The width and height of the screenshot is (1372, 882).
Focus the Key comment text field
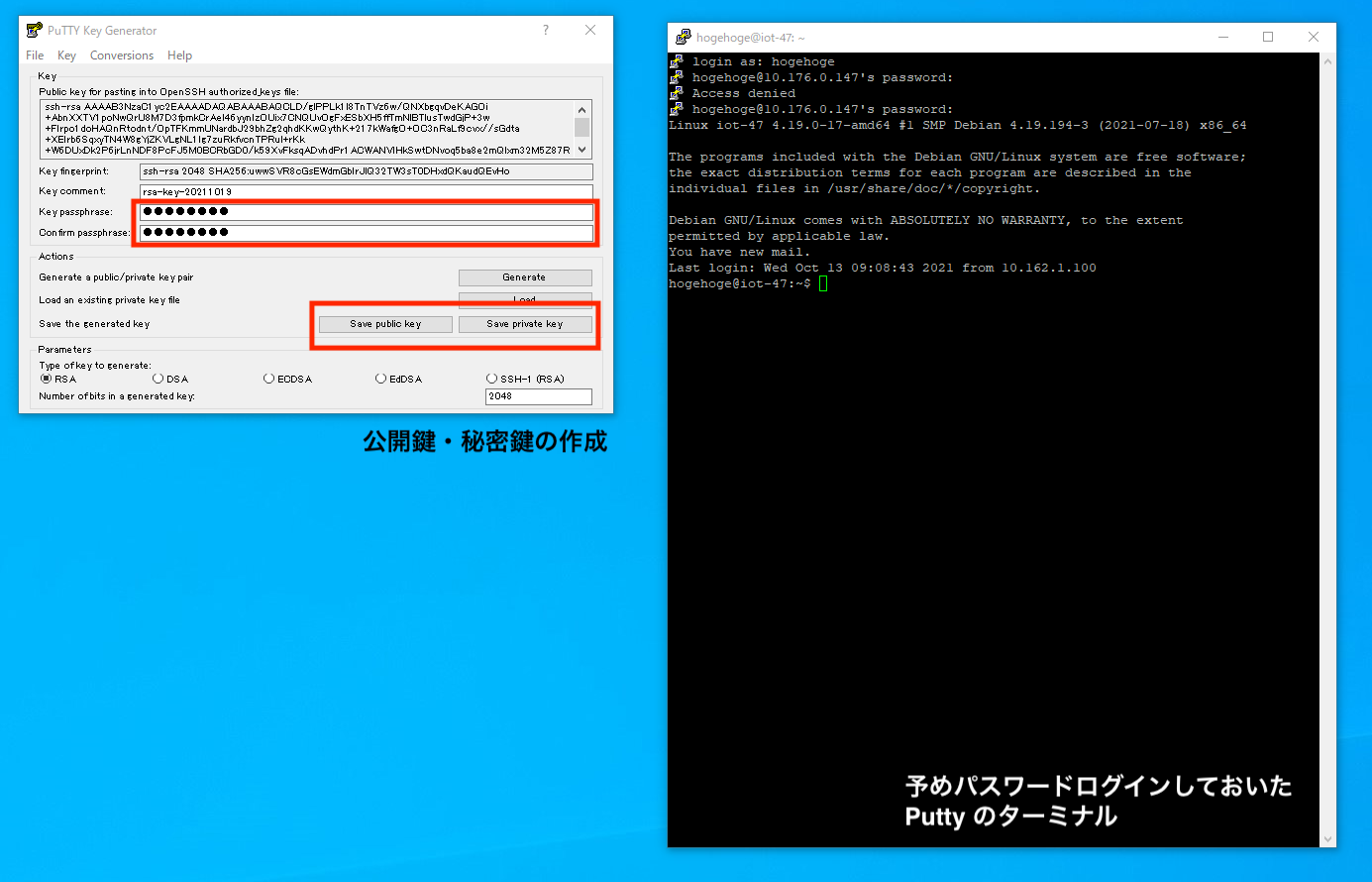coord(366,191)
